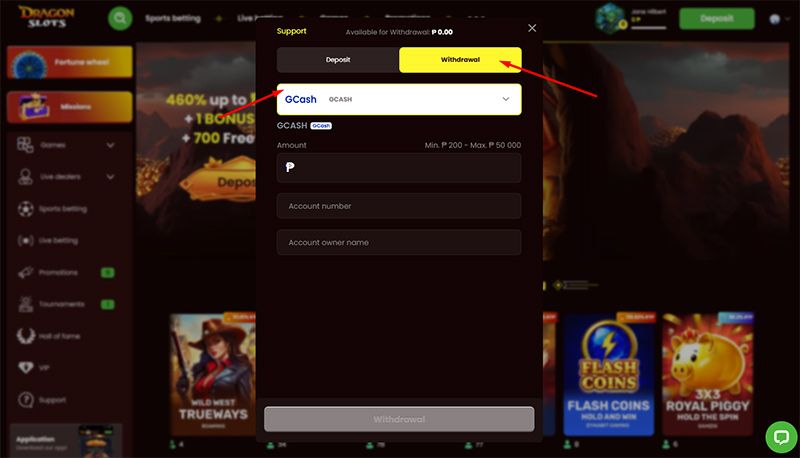
Task: Close the withdrawal dialog with X
Action: click(x=532, y=28)
